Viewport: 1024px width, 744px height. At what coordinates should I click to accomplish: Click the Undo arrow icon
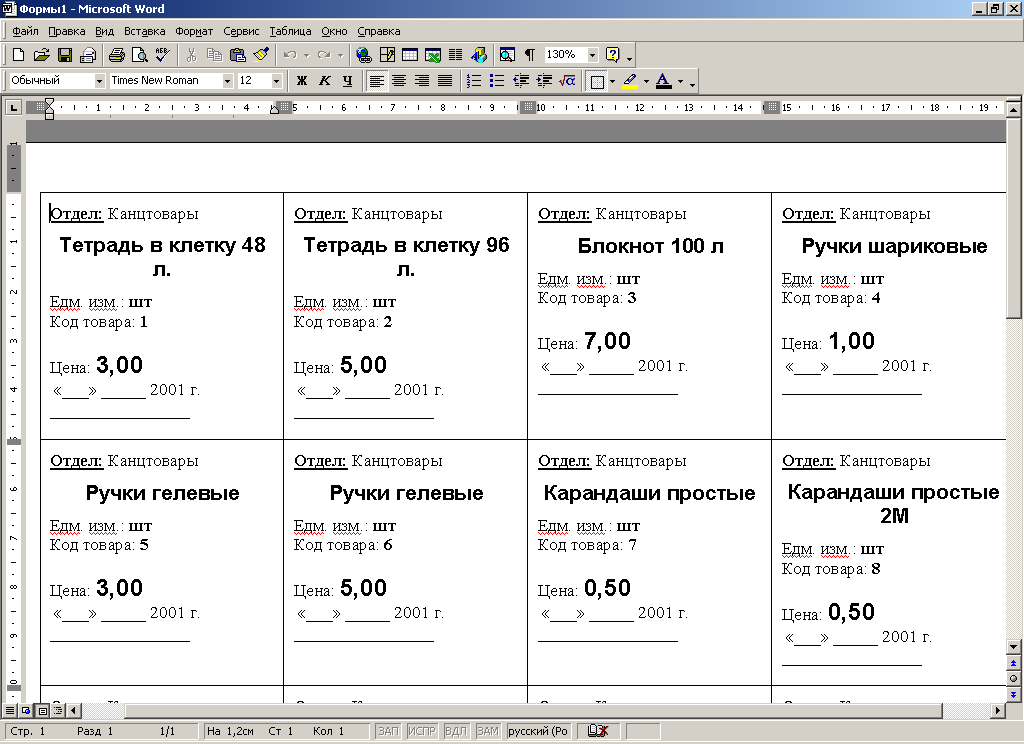[x=291, y=55]
